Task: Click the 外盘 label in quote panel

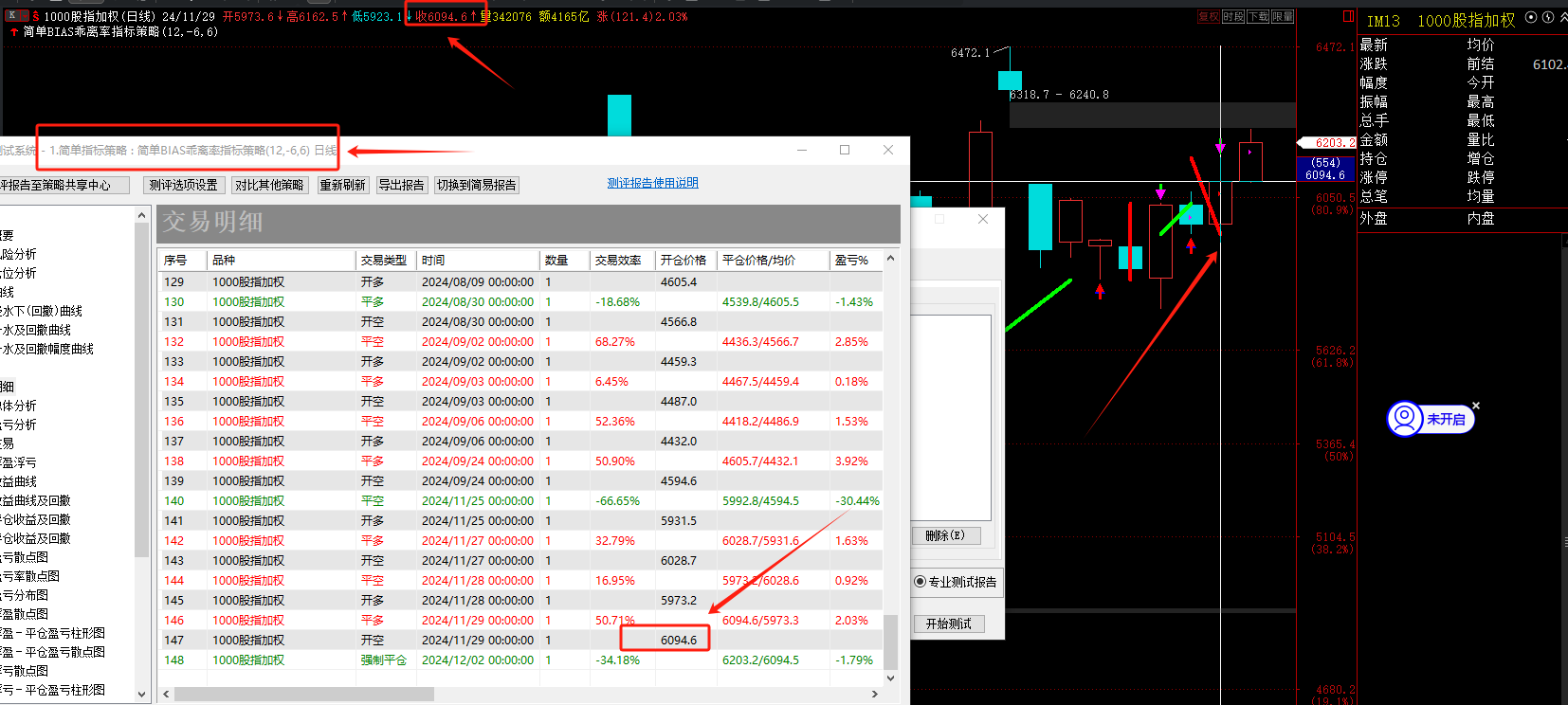Action: (1374, 218)
